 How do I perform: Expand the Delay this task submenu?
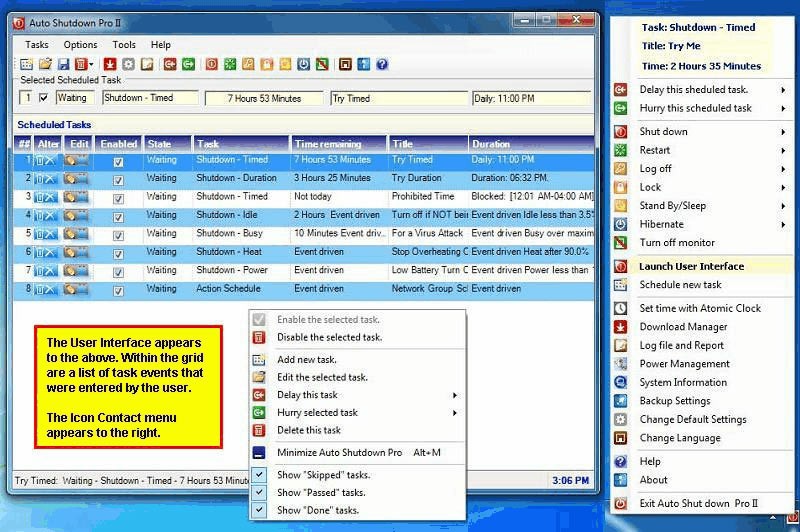pos(455,395)
